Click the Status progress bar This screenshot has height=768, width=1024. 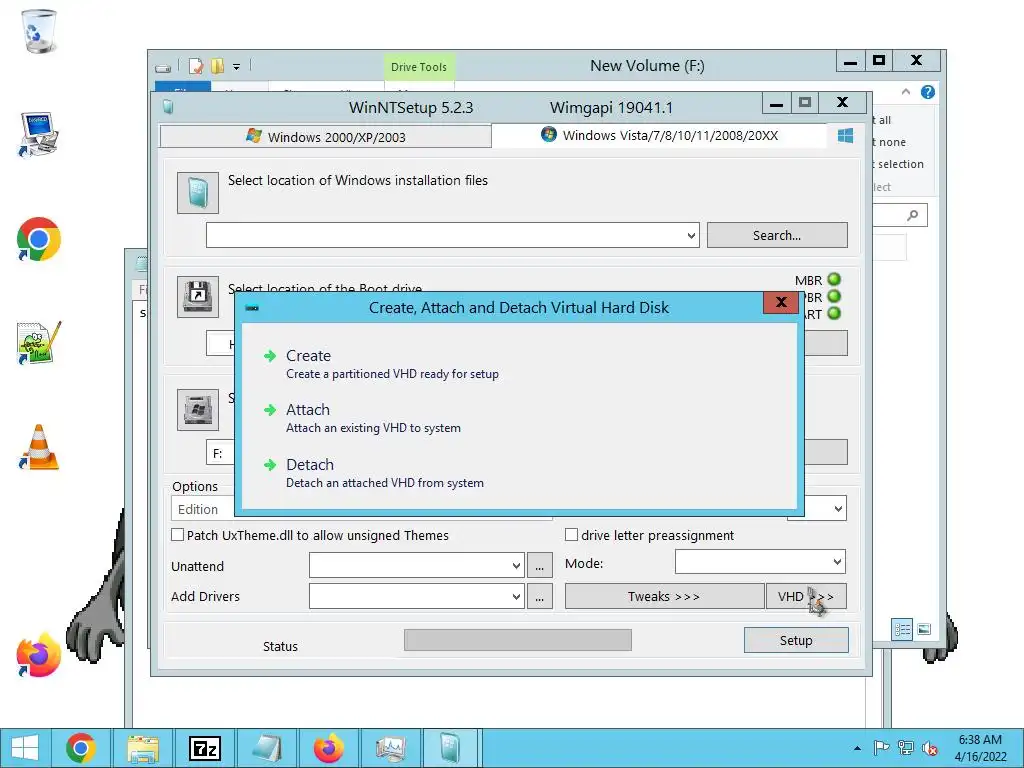click(518, 640)
